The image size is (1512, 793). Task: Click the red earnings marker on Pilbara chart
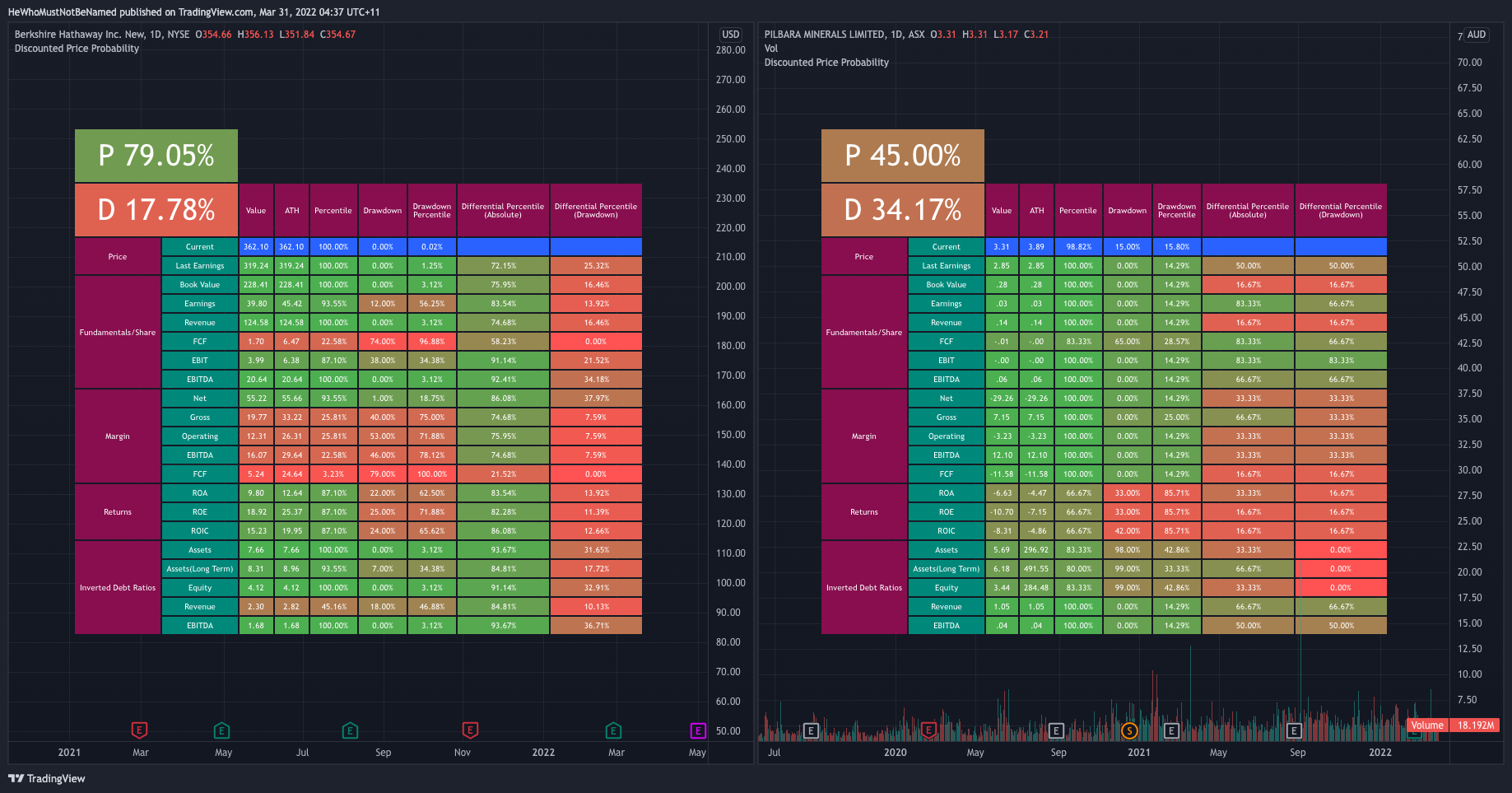coord(929,730)
